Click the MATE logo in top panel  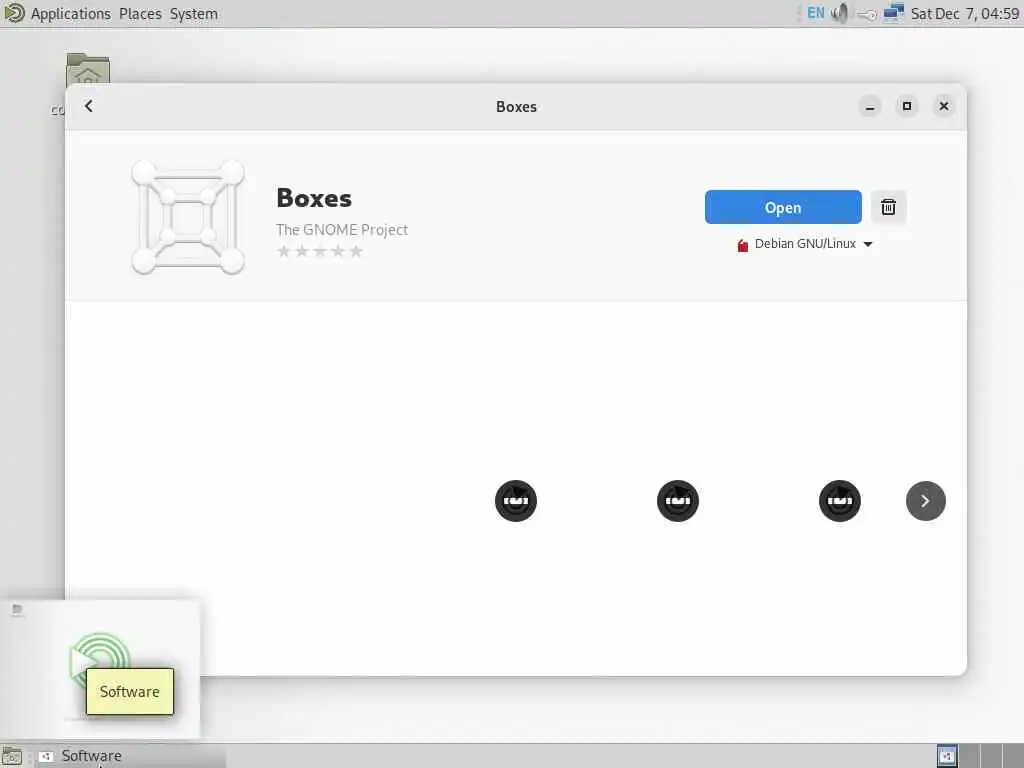pyautogui.click(x=14, y=13)
